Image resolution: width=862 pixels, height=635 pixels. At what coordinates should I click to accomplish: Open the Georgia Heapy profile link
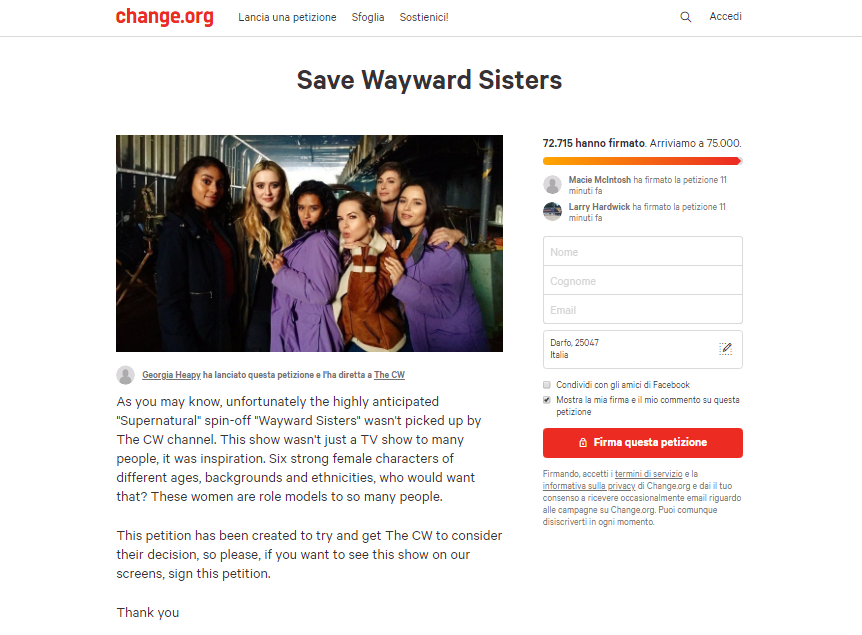tap(171, 375)
